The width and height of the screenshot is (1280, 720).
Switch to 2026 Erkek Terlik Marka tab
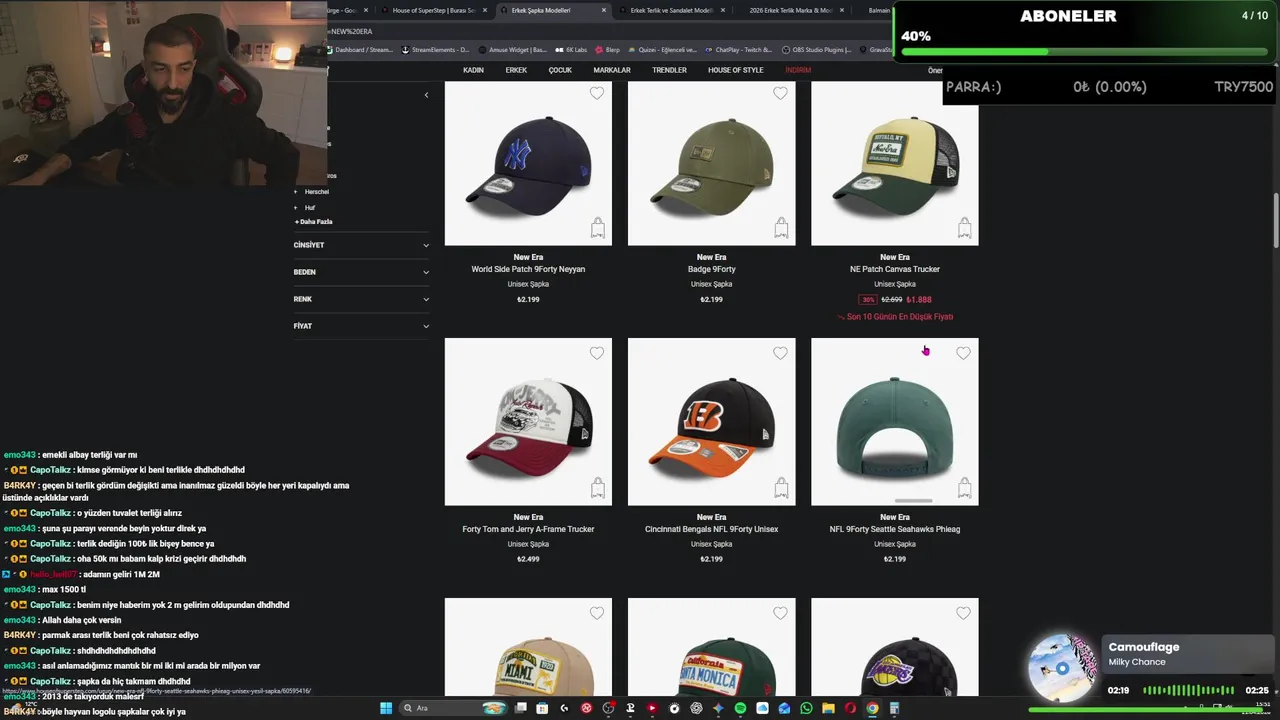(x=790, y=10)
